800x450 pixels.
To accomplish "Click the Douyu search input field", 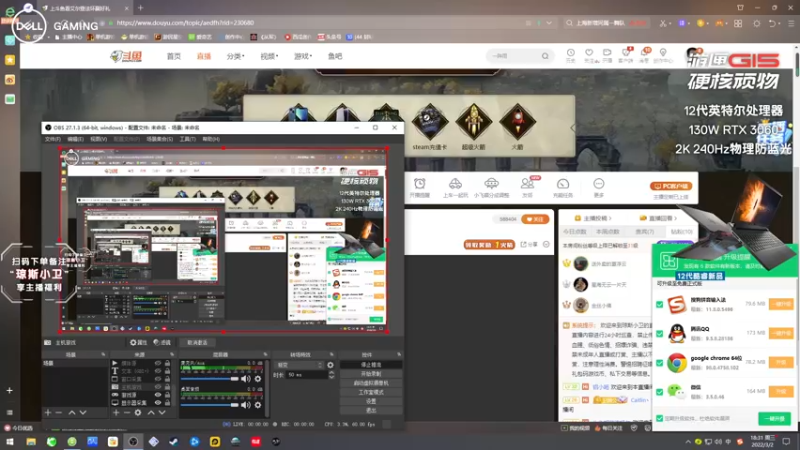I will click(x=514, y=56).
